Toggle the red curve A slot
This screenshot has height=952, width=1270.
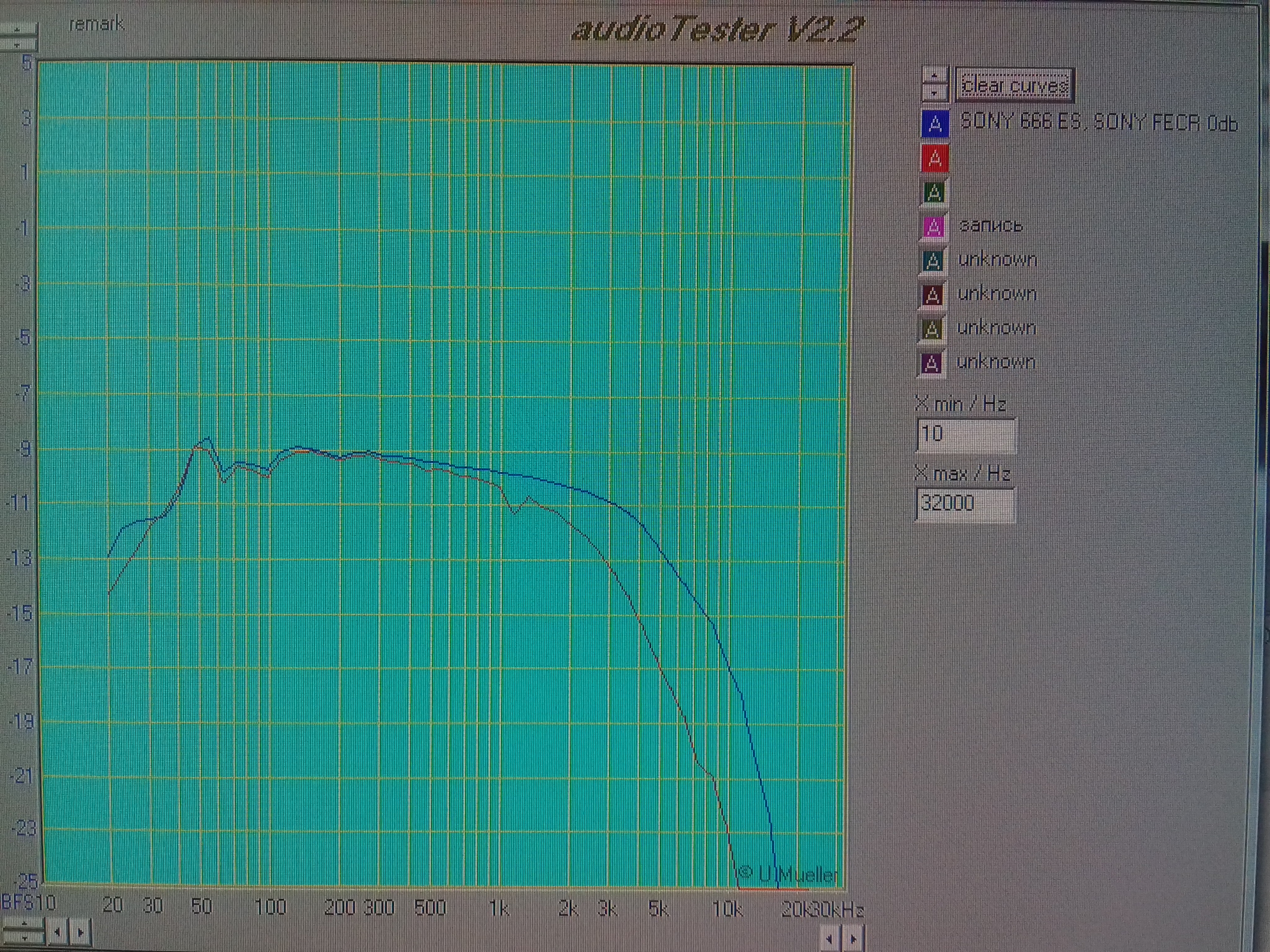[x=935, y=159]
